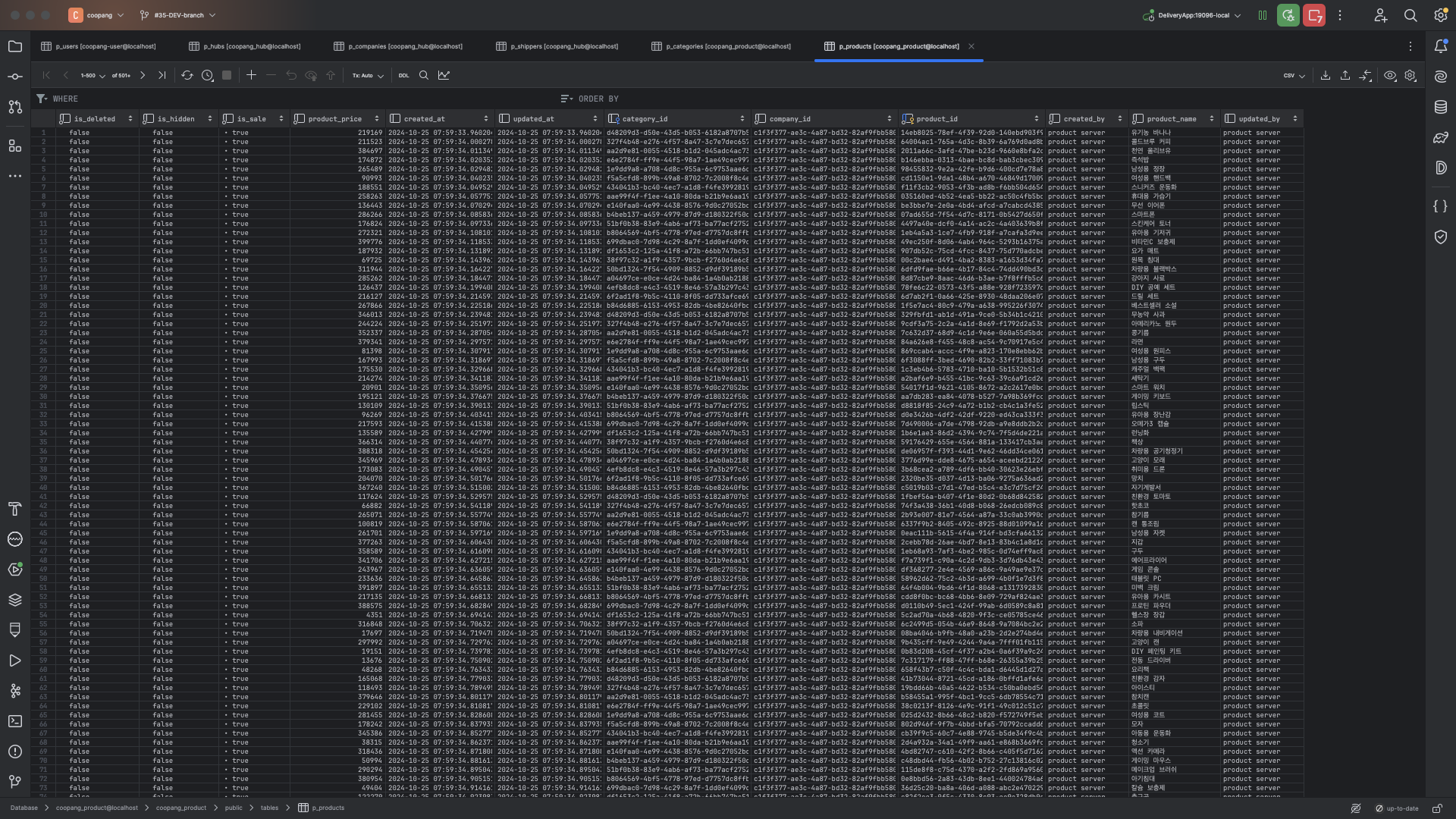The width and height of the screenshot is (1456, 819).
Task: Open table view settings gear dropdown
Action: pos(1410,75)
